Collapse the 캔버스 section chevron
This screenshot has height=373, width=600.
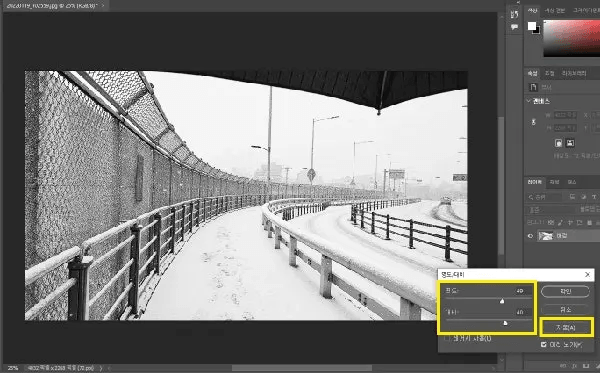(x=529, y=101)
